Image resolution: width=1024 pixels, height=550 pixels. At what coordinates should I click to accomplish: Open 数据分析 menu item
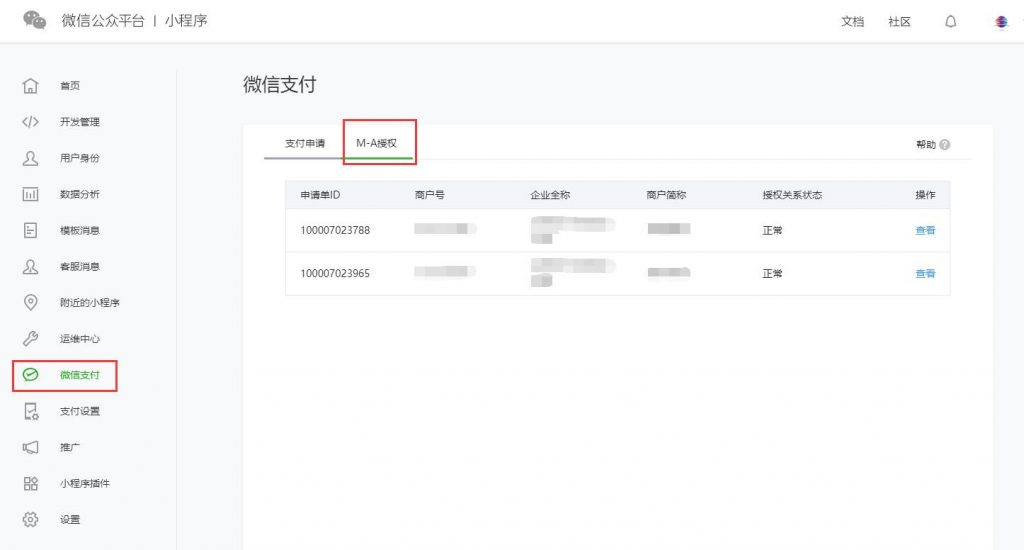click(x=80, y=194)
